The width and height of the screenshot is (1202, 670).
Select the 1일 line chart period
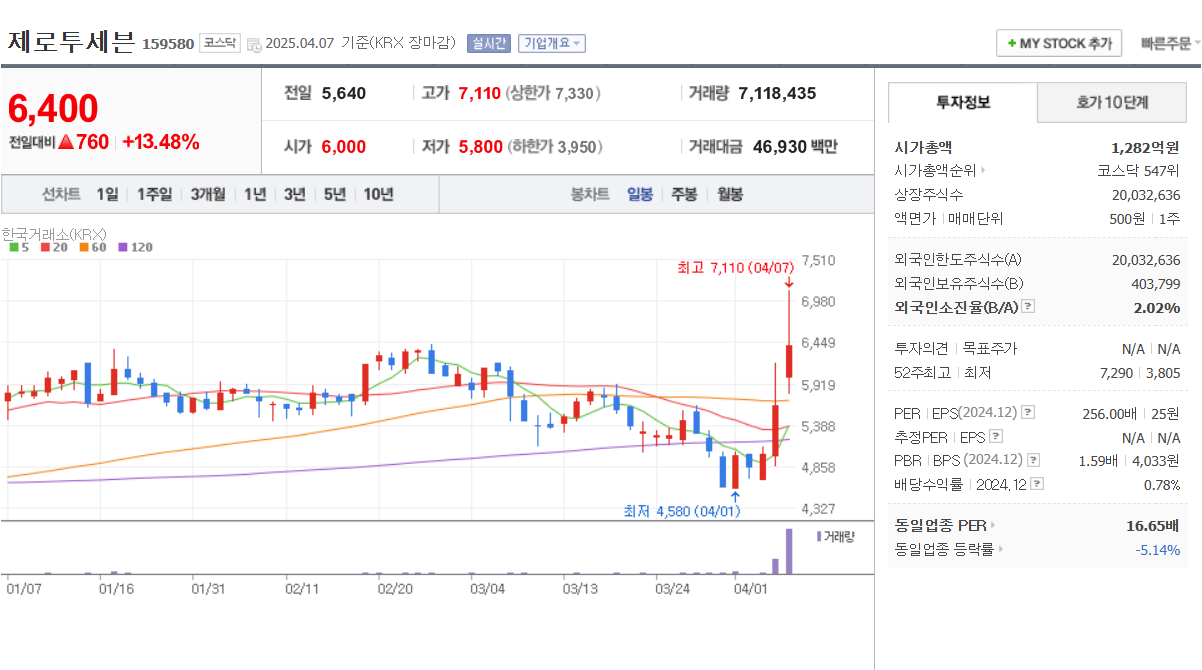coord(107,194)
